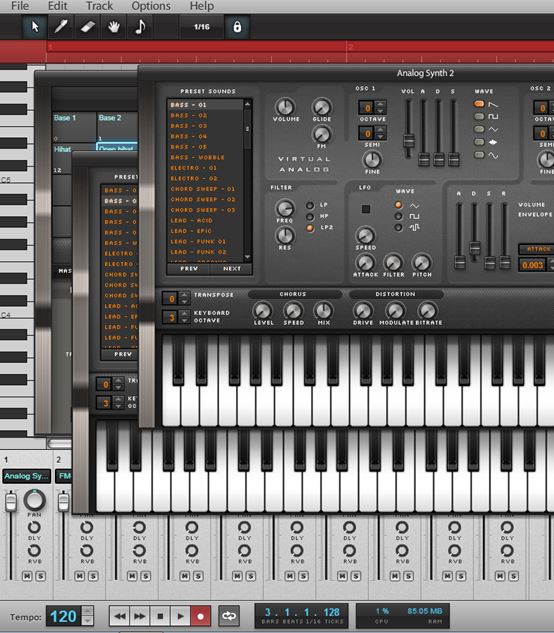Click the PREV preset button in Analog Synth 2

(189, 268)
